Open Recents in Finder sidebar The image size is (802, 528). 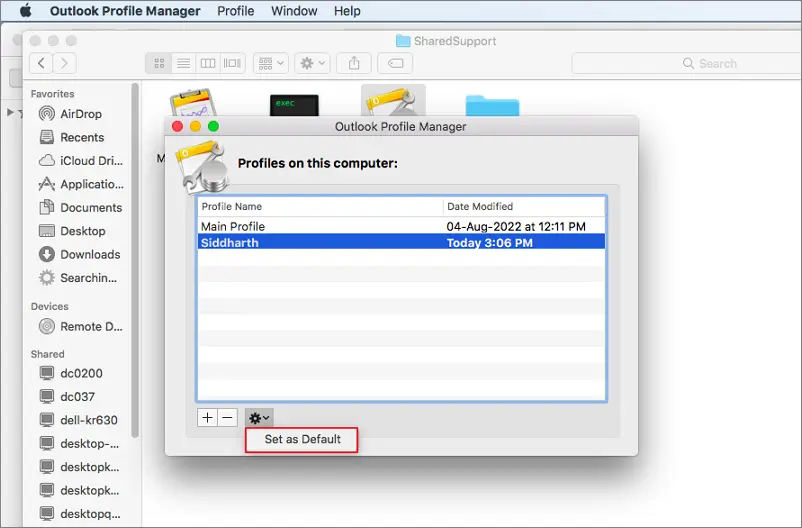(x=82, y=137)
